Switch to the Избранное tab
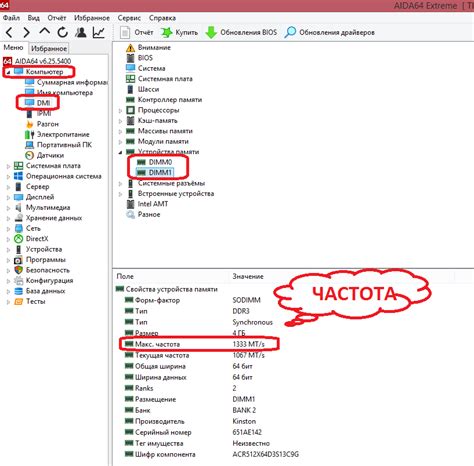 (49, 49)
